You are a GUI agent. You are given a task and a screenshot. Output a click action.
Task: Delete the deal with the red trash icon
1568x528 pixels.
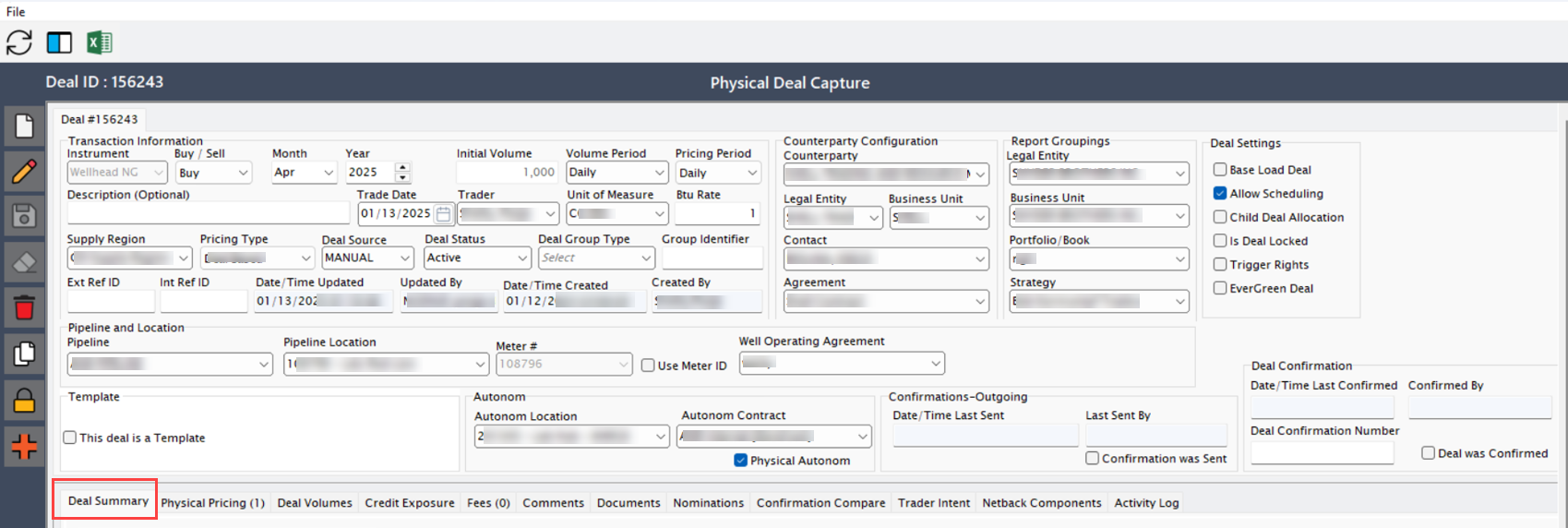24,307
